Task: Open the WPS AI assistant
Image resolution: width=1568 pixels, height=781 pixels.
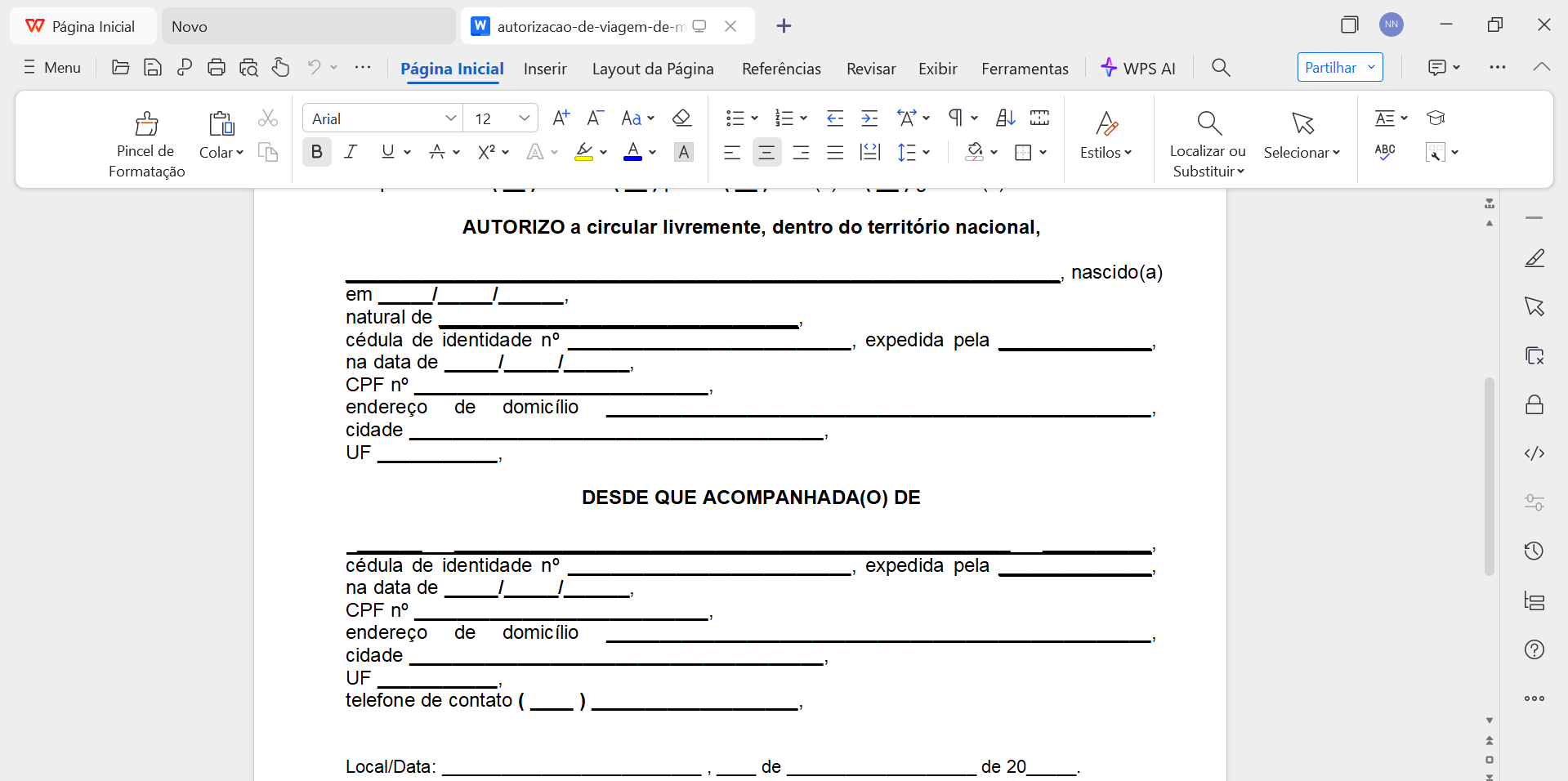Action: [1138, 68]
